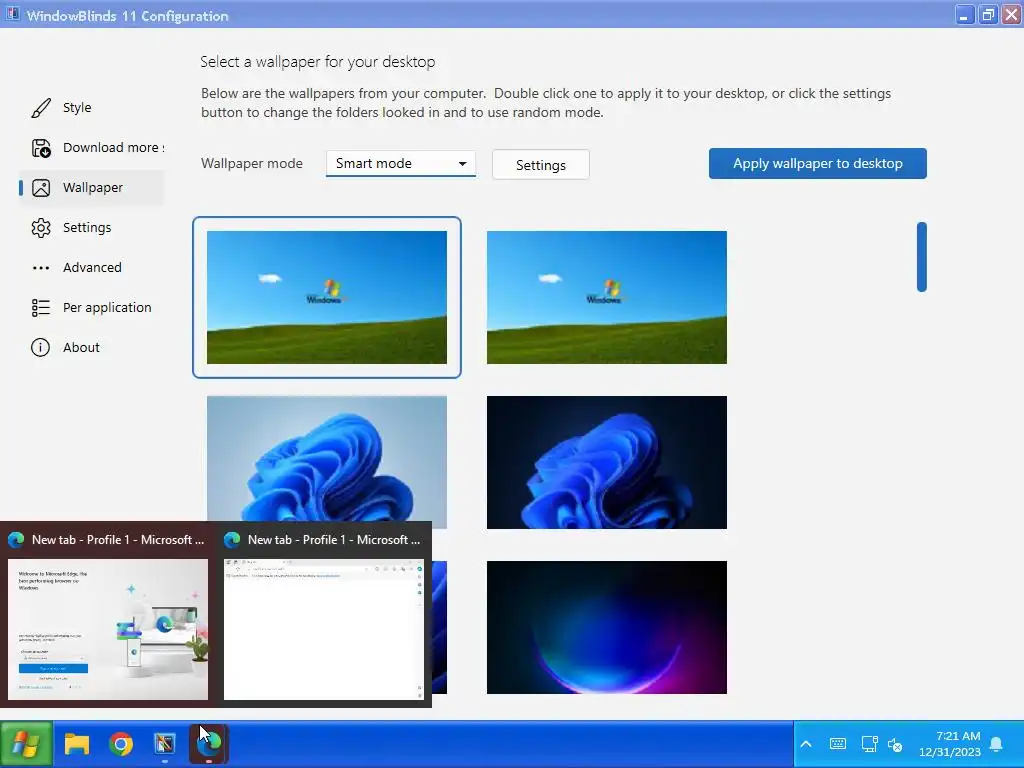Image resolution: width=1024 pixels, height=768 pixels.
Task: Open the Settings section in sidebar
Action: point(87,227)
